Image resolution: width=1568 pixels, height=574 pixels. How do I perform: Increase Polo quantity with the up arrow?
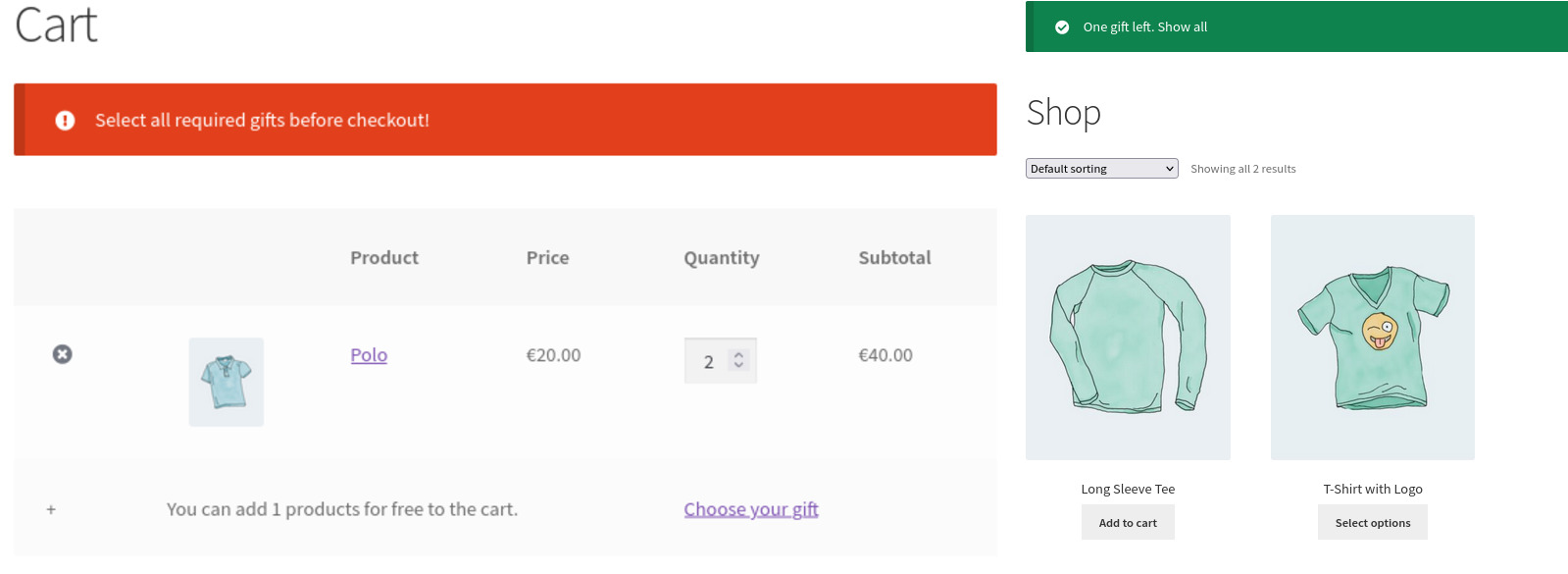[x=739, y=355]
